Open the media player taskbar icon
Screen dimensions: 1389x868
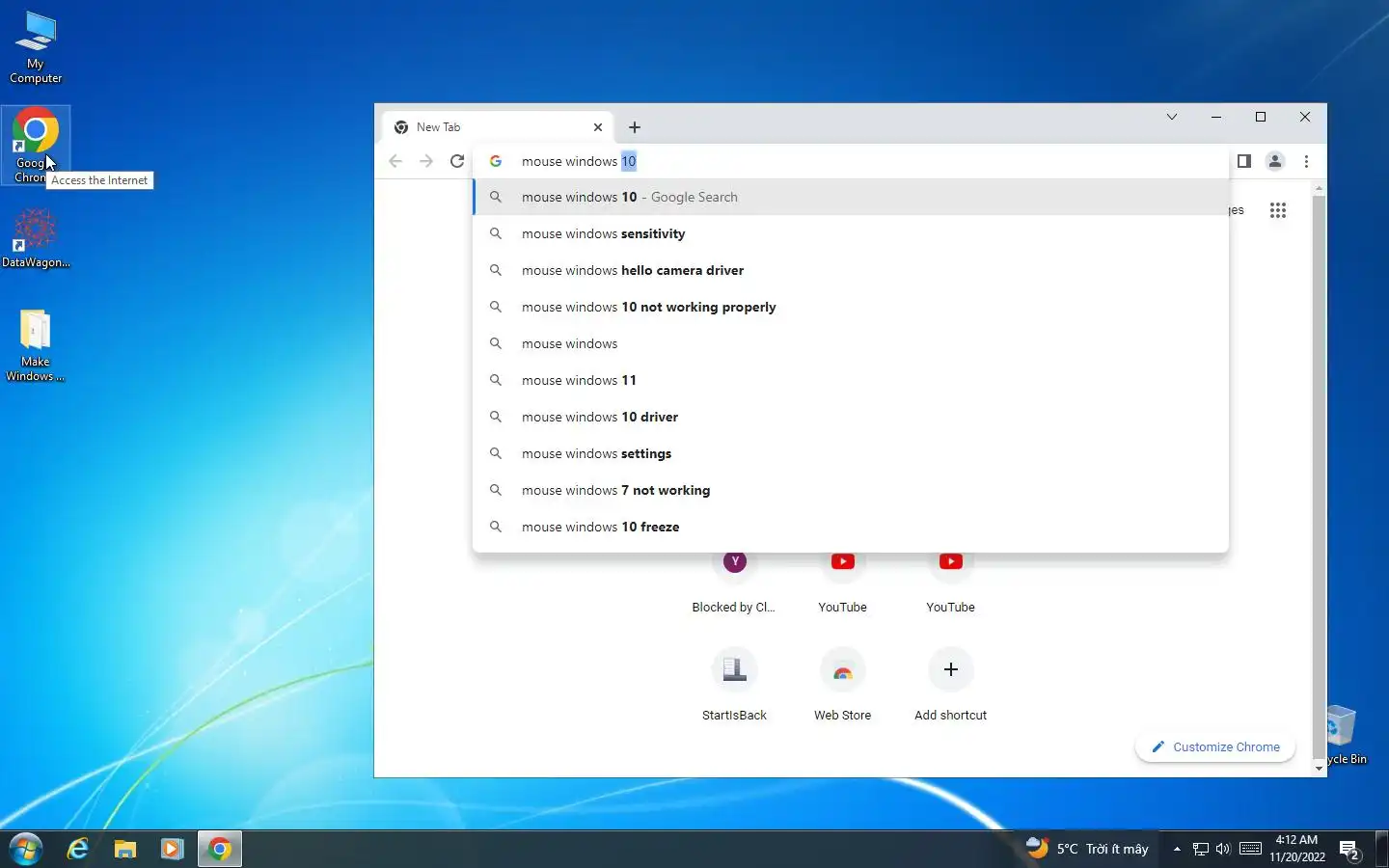[x=172, y=849]
